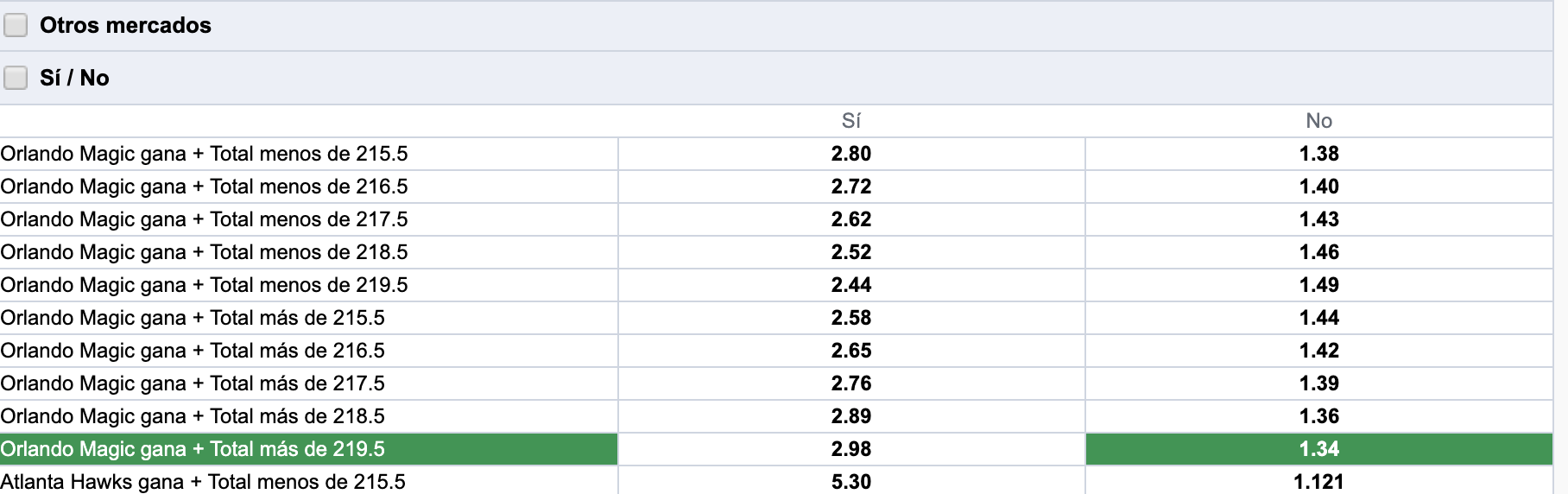Select Sí 2.58 for Total más de 215.5
Screen dimensions: 1568x494
point(851,318)
